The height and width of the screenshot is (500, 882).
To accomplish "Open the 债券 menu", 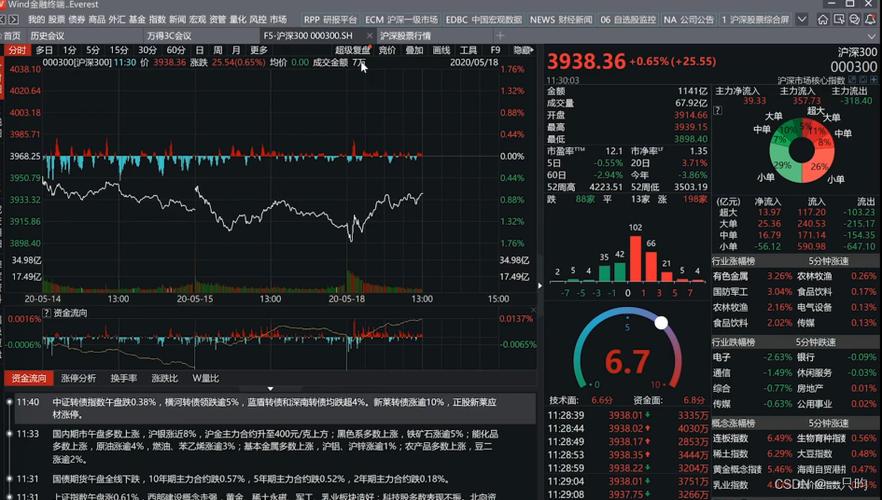I will click(76, 19).
